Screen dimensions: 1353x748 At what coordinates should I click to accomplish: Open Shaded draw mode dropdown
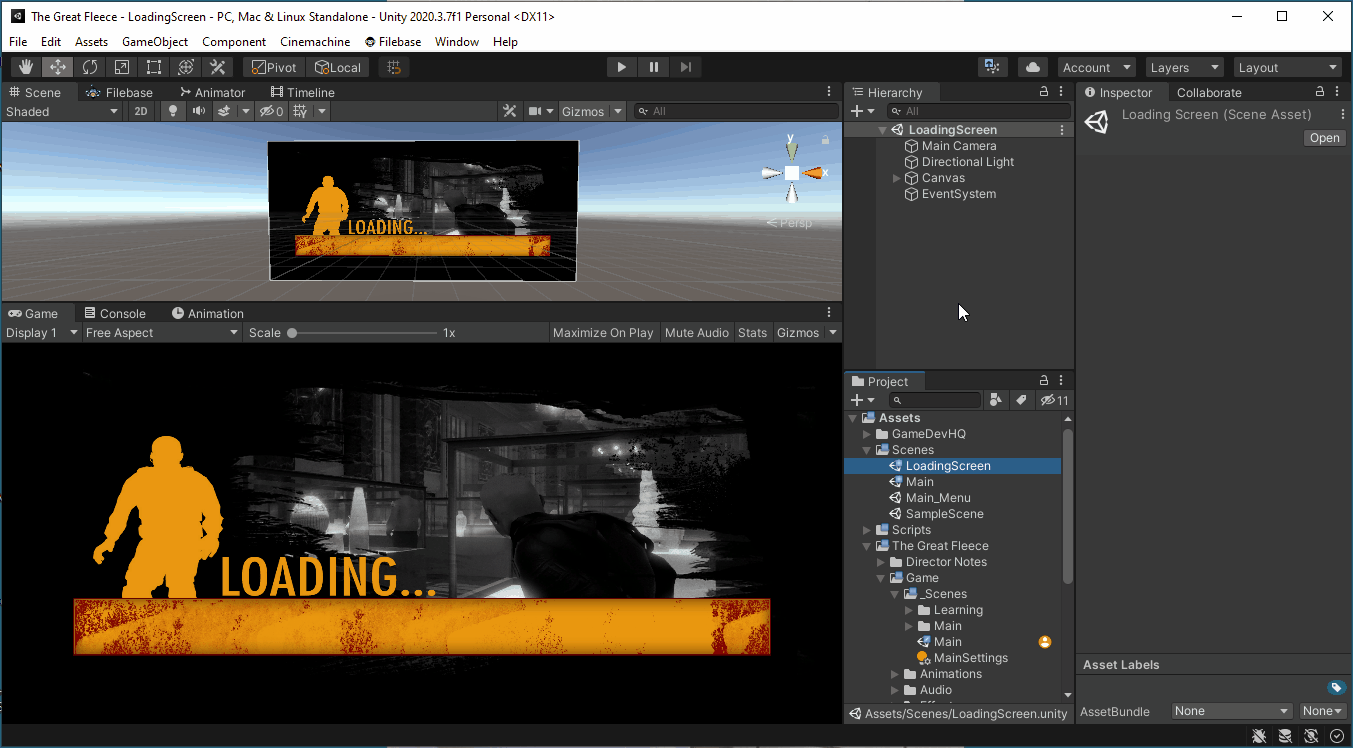(x=62, y=111)
